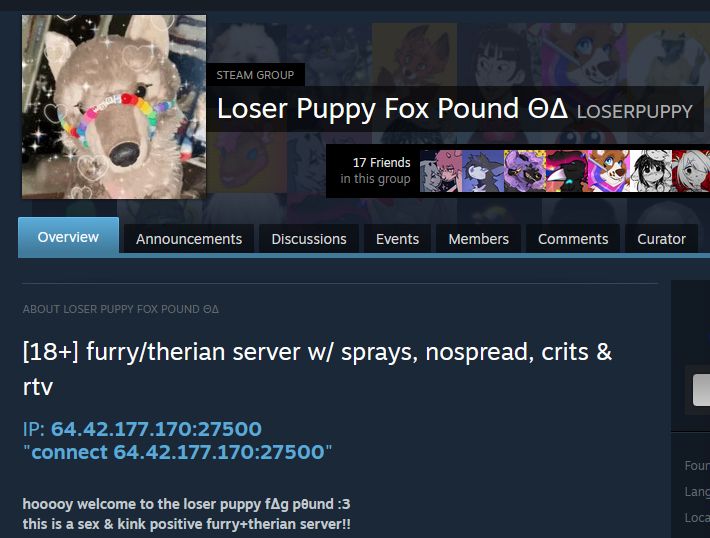Image resolution: width=710 pixels, height=538 pixels.
Task: Switch to the Overview tab
Action: point(68,237)
